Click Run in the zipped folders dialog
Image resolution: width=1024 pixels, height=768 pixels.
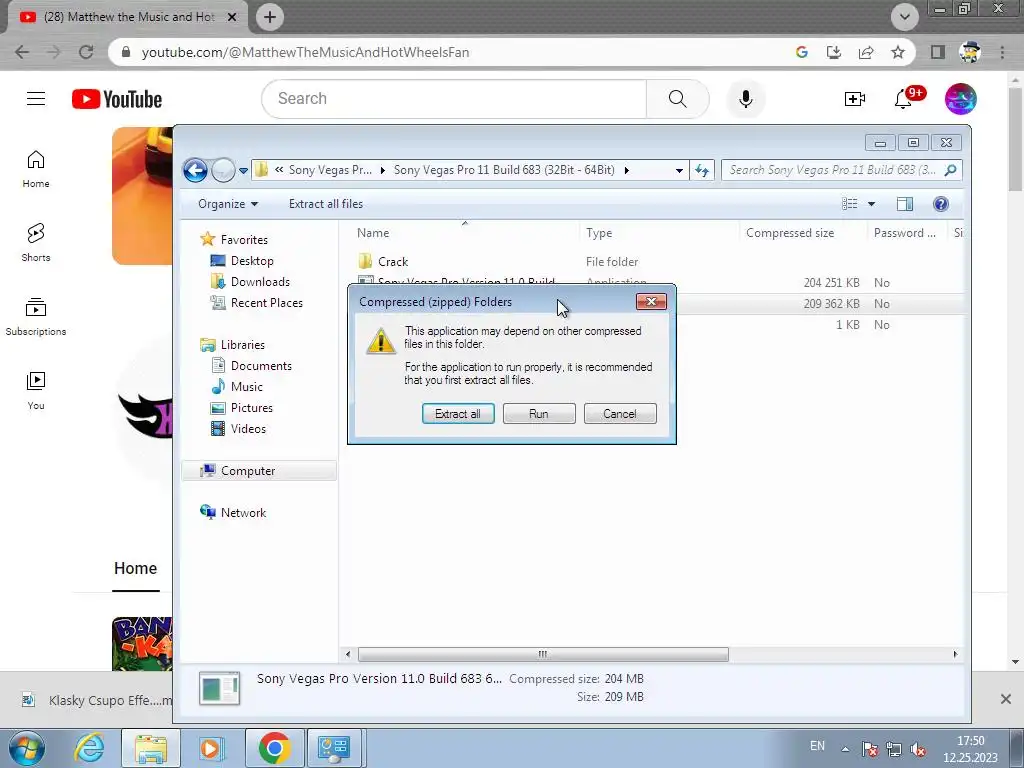pos(539,413)
